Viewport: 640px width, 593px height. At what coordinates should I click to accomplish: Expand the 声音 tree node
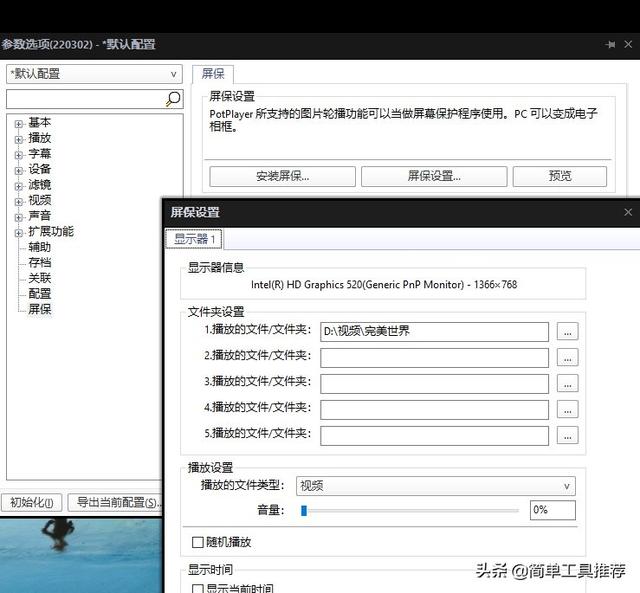click(18, 217)
